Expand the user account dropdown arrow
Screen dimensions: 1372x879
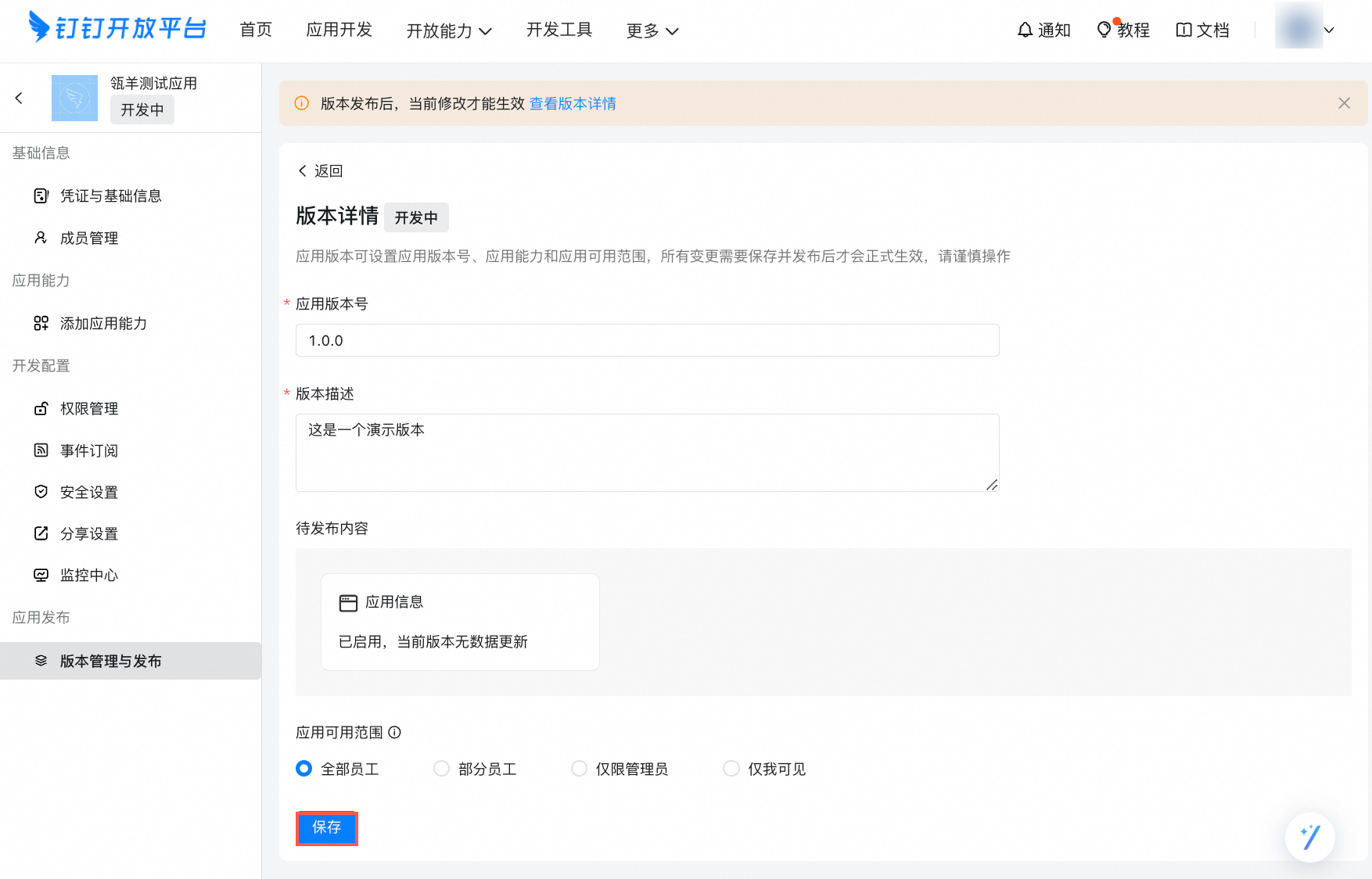(x=1329, y=30)
